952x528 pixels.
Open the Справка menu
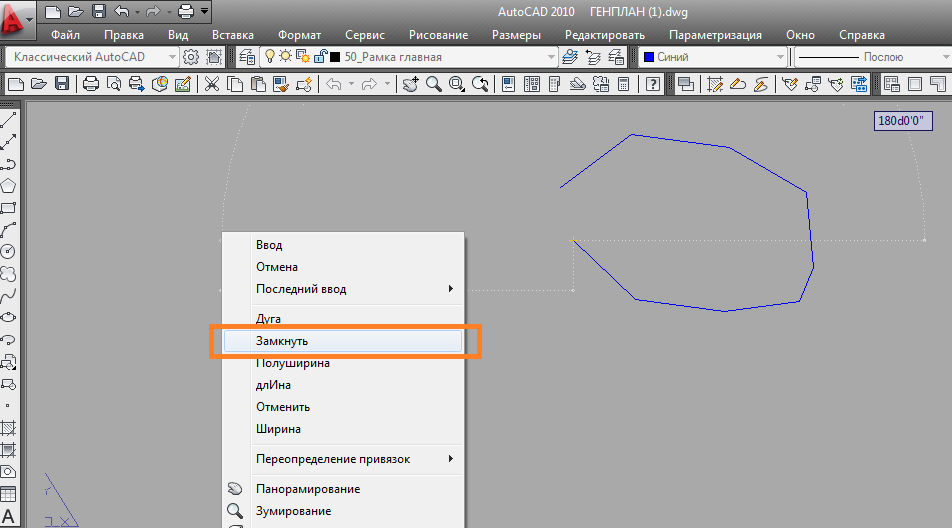point(862,35)
